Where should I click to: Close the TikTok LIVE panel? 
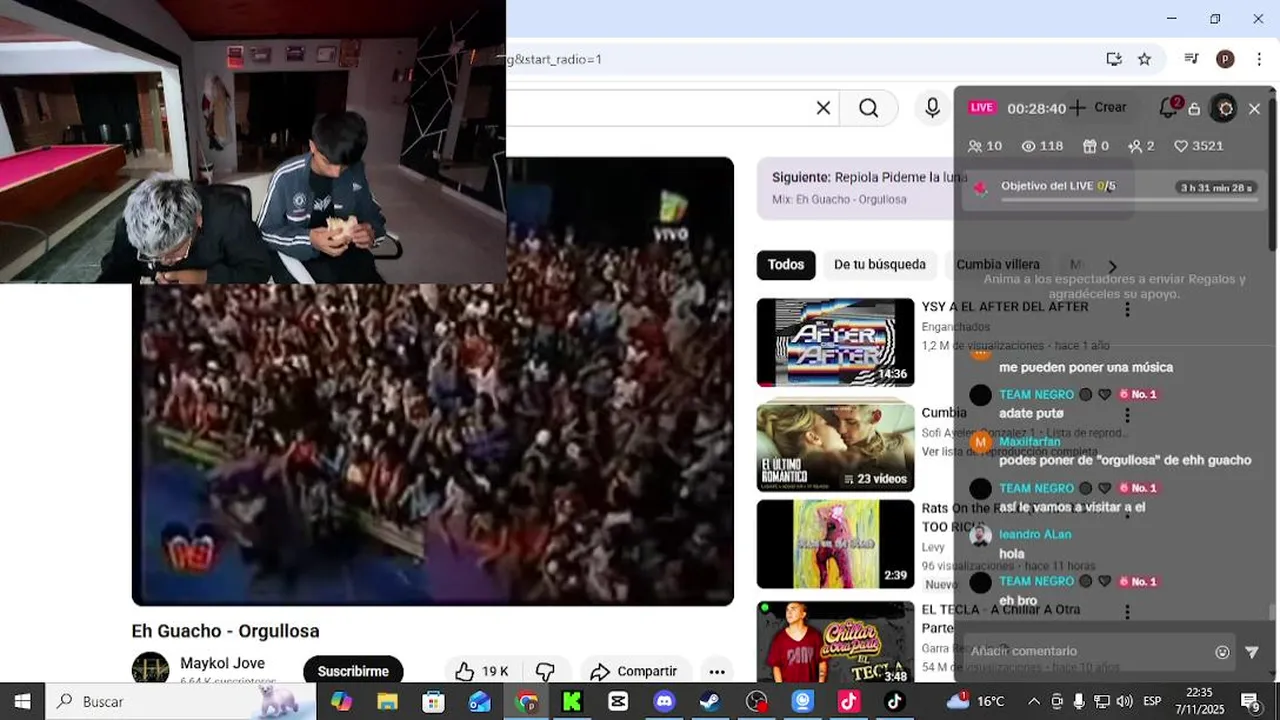pos(1254,108)
